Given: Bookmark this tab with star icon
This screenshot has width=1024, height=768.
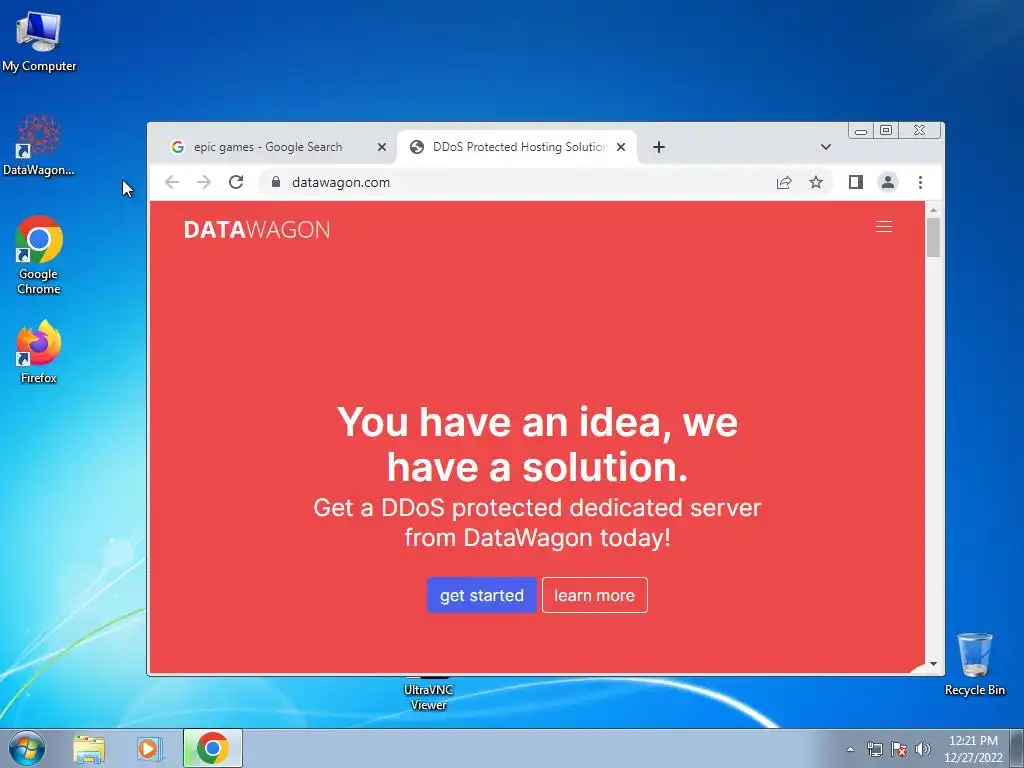Looking at the screenshot, I should click(816, 182).
